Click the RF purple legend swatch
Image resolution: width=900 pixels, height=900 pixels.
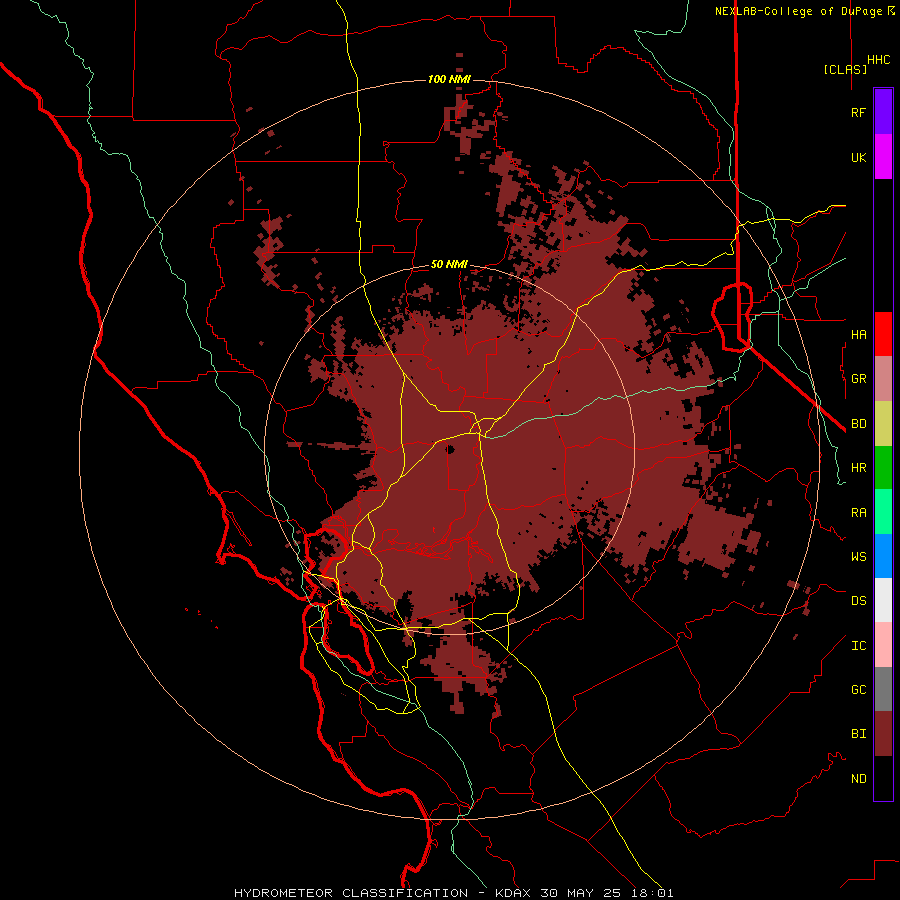pos(883,112)
